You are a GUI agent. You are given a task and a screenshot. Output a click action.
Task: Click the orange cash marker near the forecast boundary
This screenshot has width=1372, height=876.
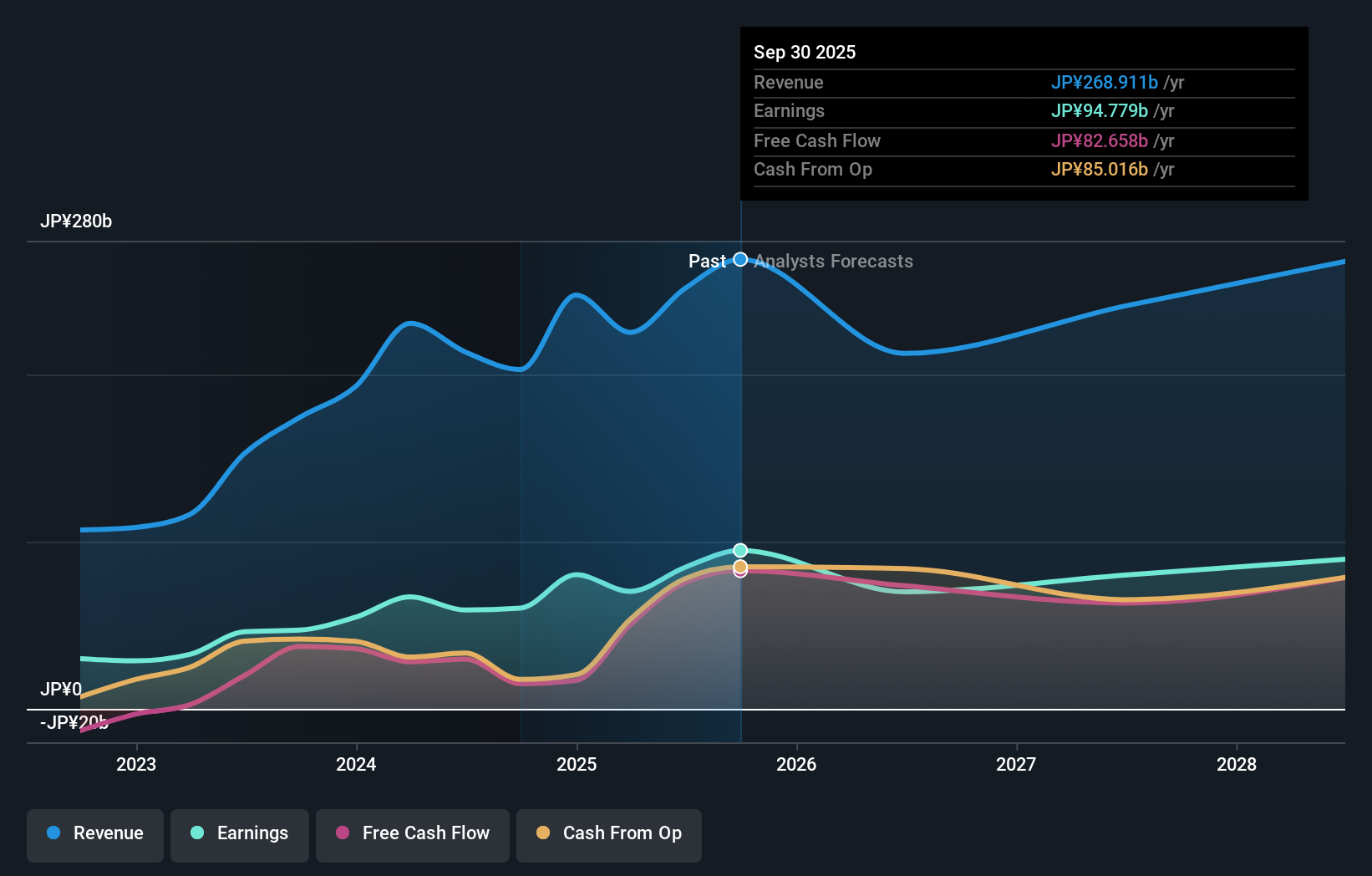740,565
